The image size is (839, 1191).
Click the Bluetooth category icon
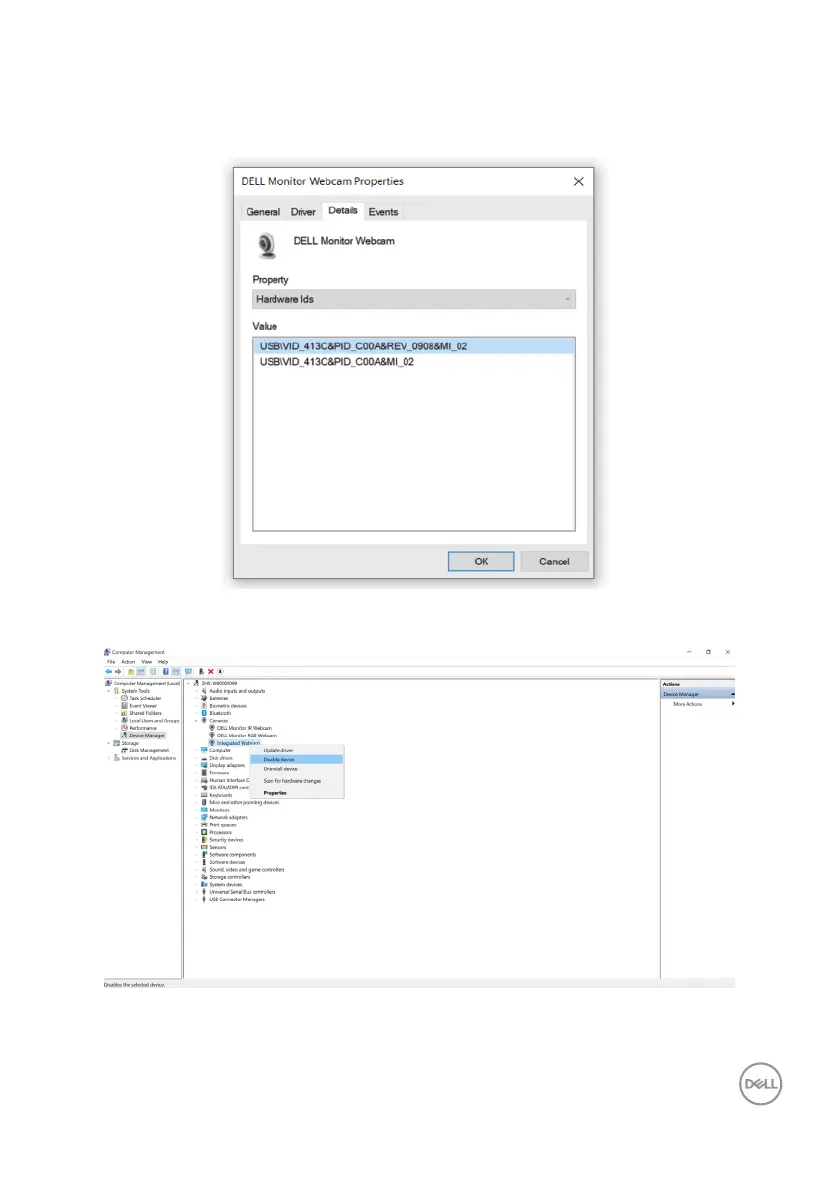click(204, 713)
